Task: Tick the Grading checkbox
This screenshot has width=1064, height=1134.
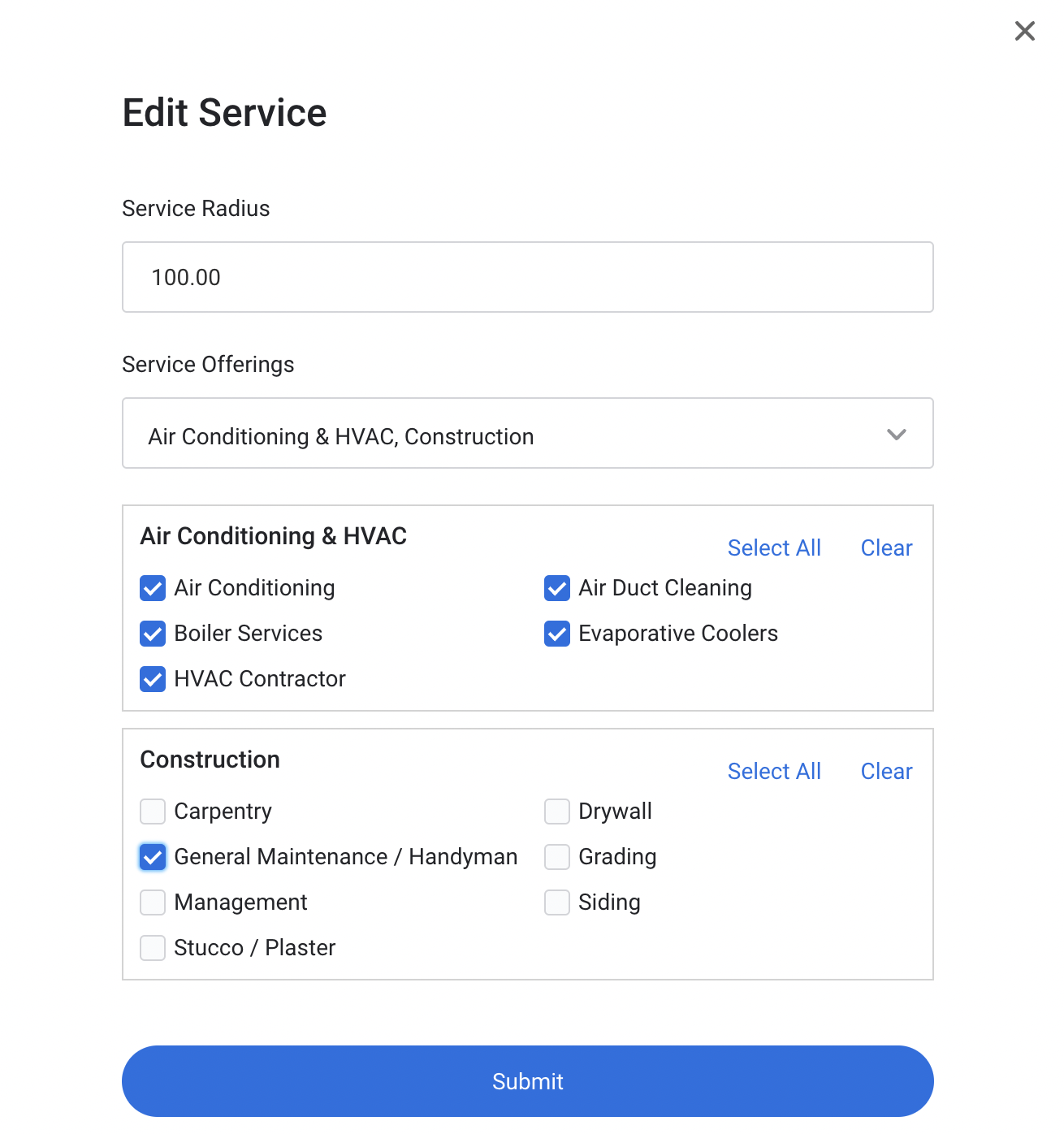Action: (x=557, y=857)
